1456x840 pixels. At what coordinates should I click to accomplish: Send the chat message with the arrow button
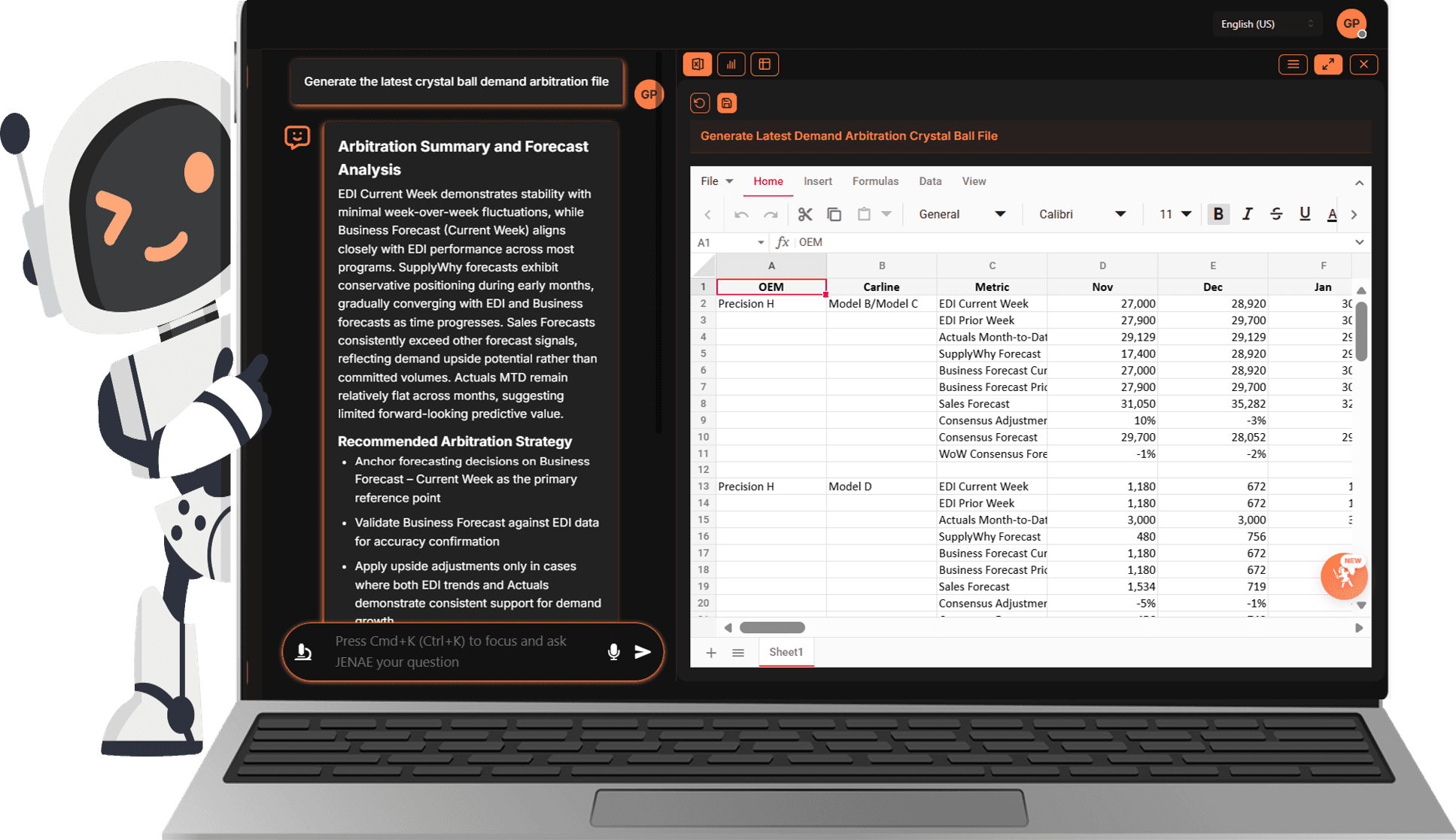tap(643, 652)
